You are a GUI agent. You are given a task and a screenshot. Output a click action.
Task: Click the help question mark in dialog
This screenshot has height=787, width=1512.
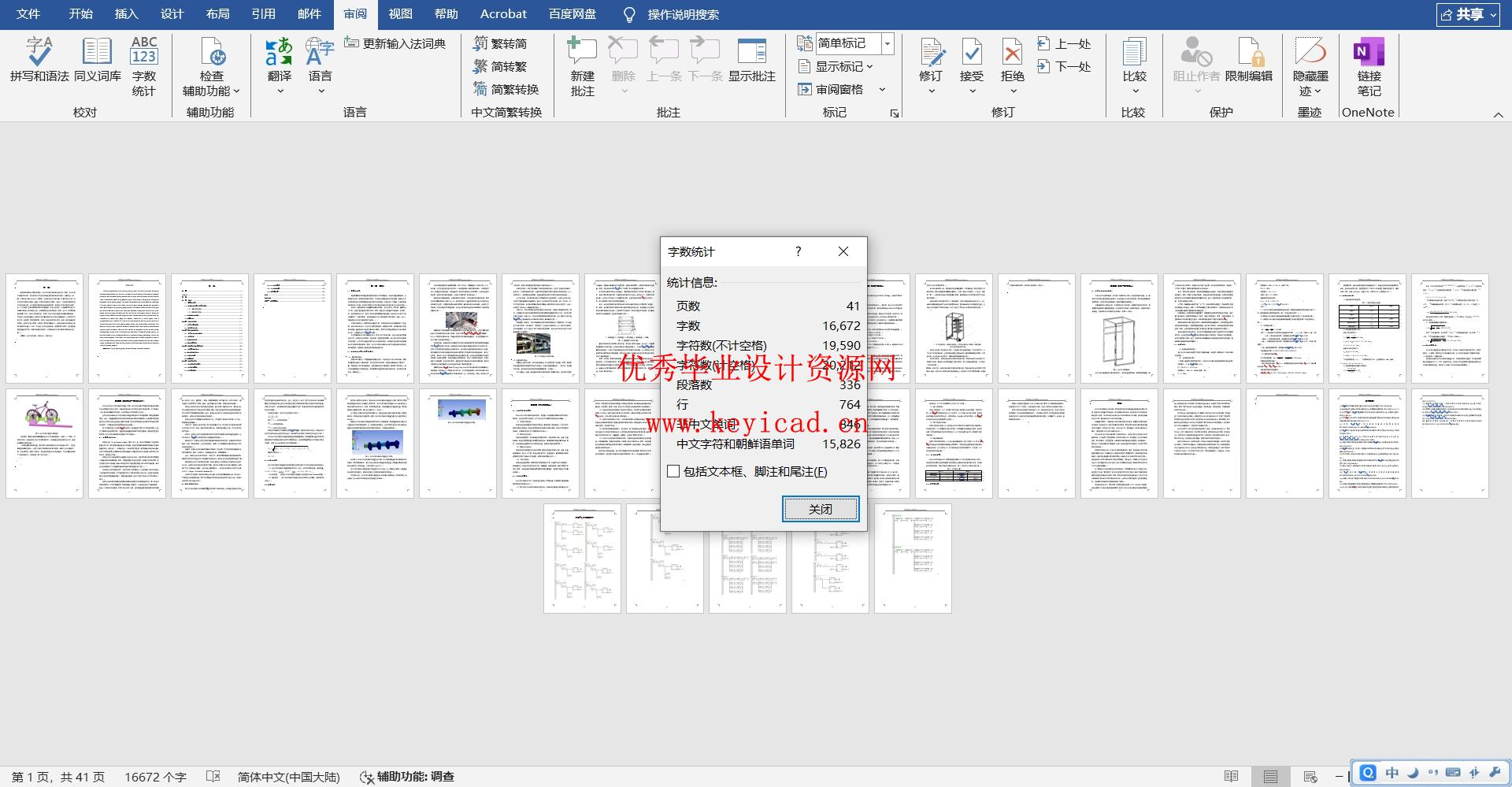798,251
